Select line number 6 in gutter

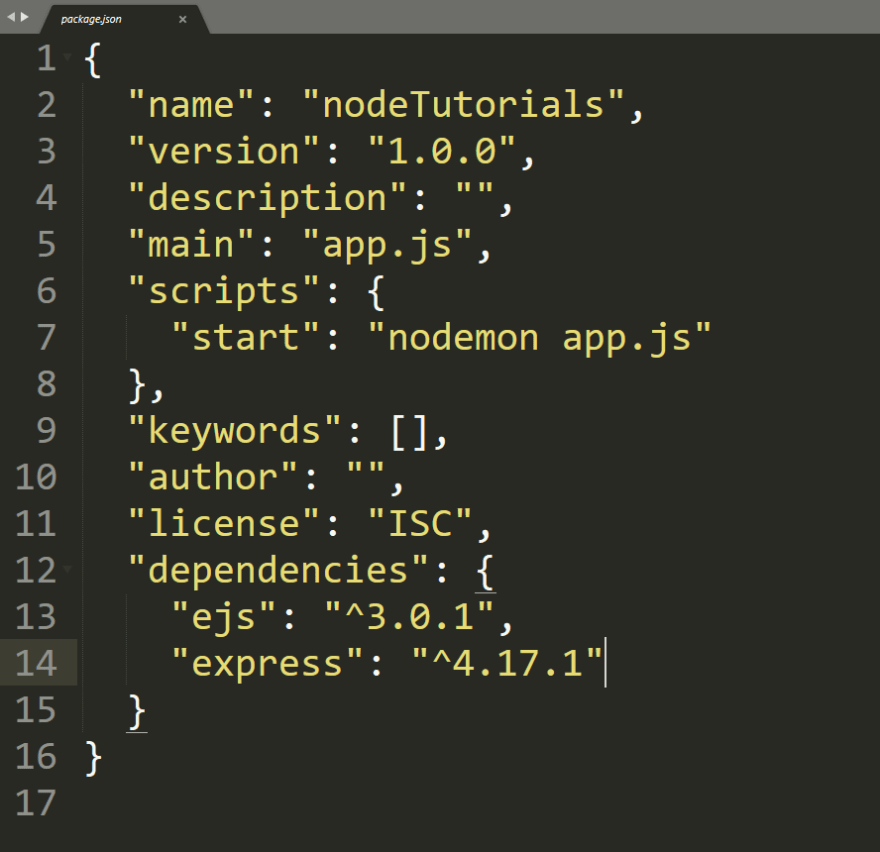tap(47, 291)
